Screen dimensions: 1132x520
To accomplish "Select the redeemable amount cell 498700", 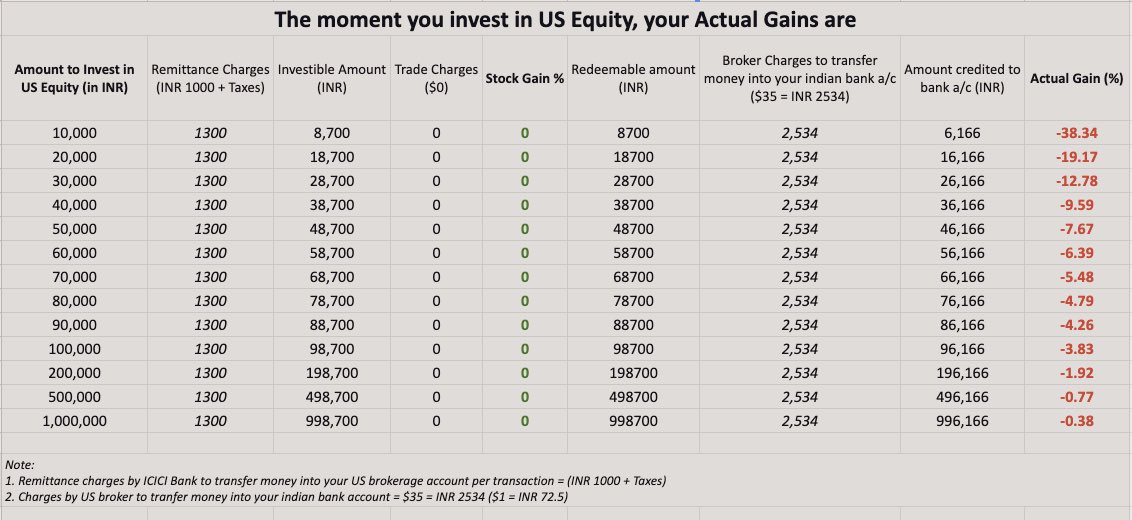I will pos(633,397).
